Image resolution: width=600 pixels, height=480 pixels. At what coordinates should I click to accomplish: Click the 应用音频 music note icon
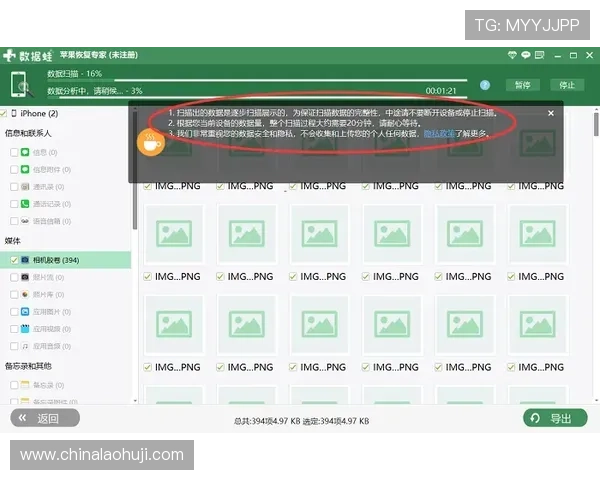coord(25,346)
